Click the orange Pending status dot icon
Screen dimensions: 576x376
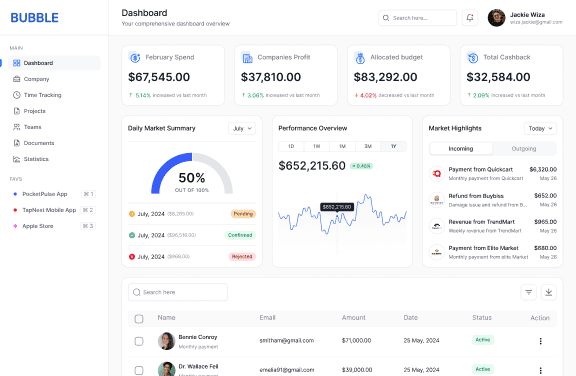tap(132, 214)
